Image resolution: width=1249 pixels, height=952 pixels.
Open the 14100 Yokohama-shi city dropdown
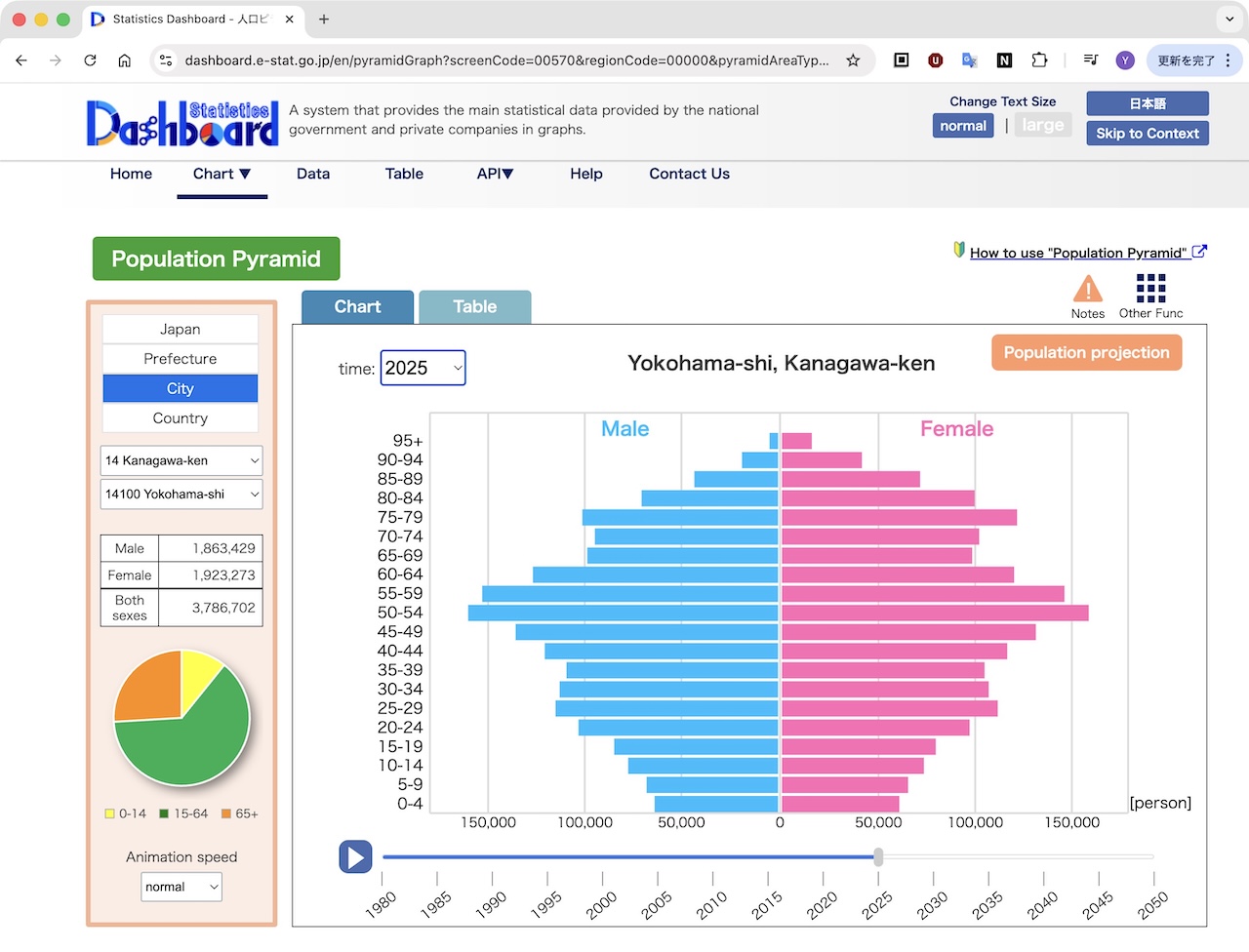pos(181,495)
